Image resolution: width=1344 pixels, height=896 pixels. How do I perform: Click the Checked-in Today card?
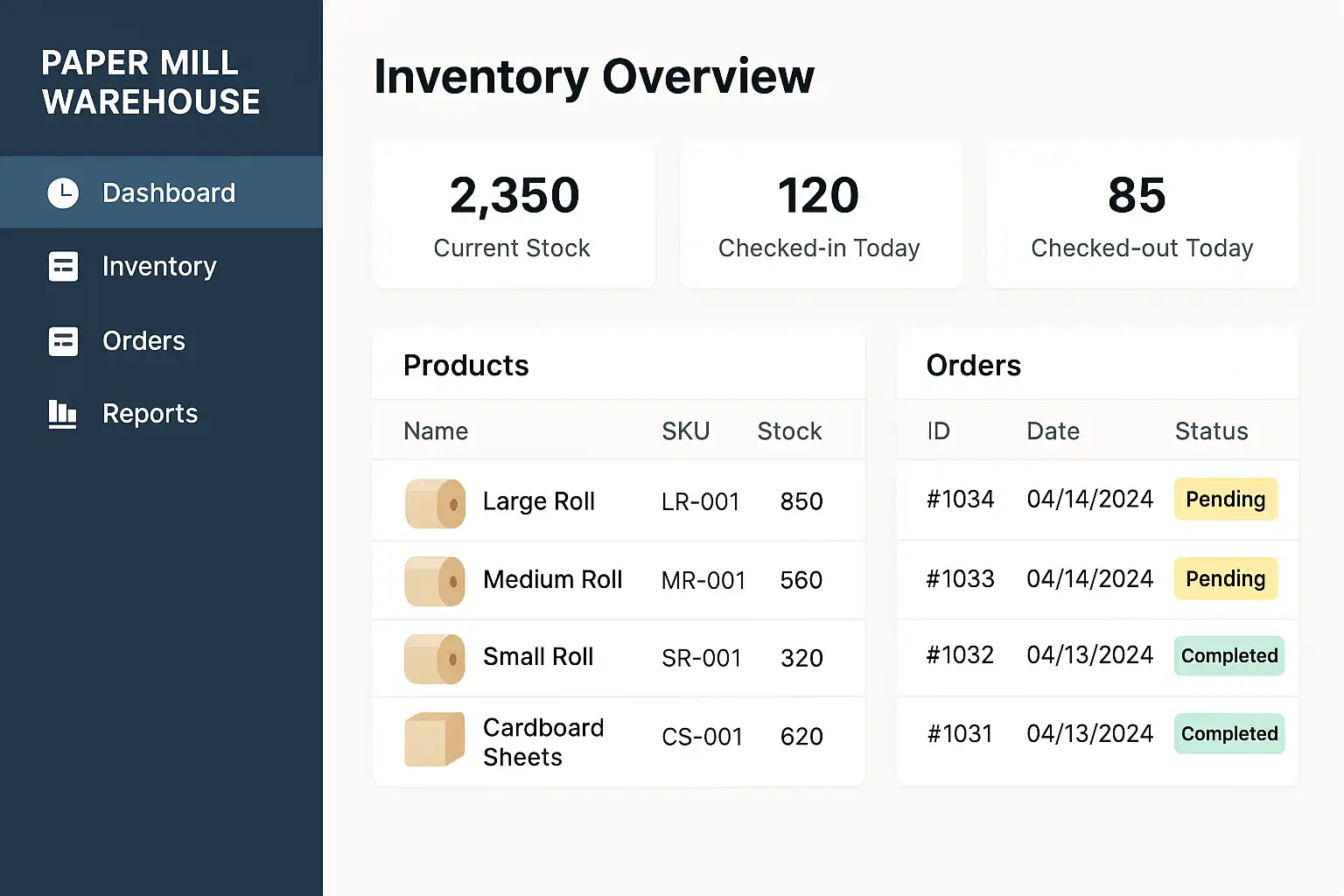pyautogui.click(x=820, y=215)
